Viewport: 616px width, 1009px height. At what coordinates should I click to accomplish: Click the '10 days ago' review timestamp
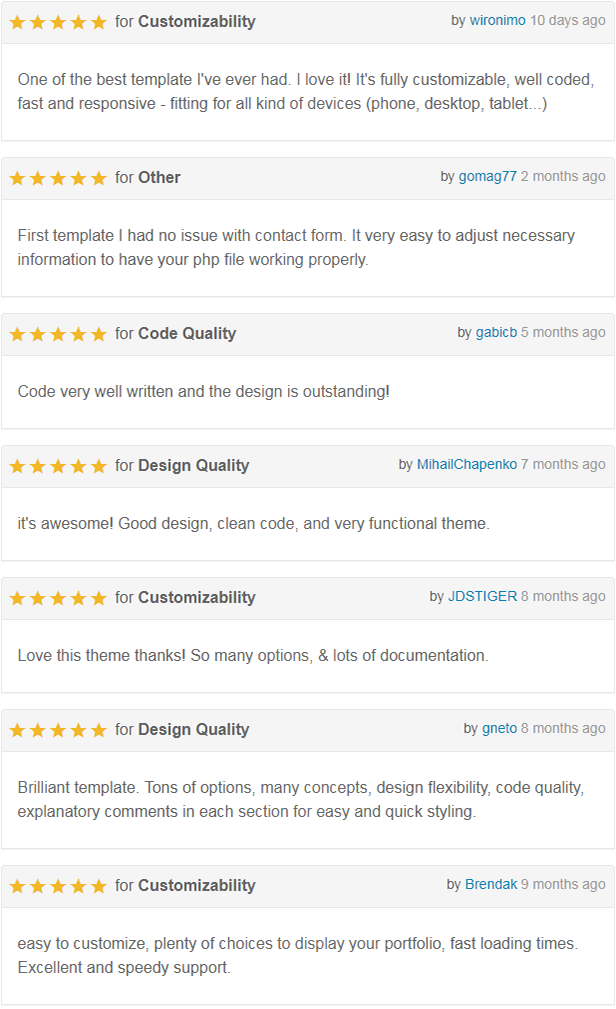(x=568, y=21)
